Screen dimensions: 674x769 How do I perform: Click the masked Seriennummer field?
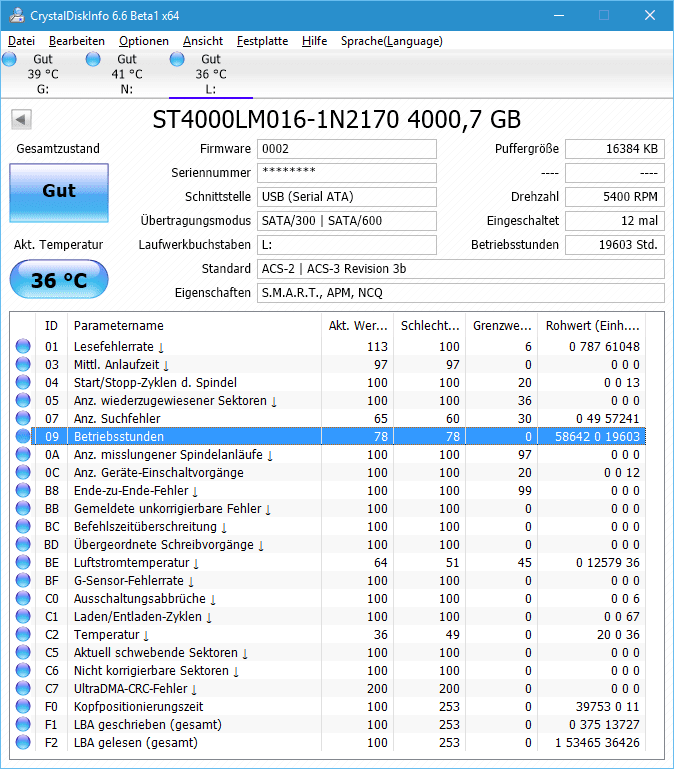pyautogui.click(x=347, y=173)
